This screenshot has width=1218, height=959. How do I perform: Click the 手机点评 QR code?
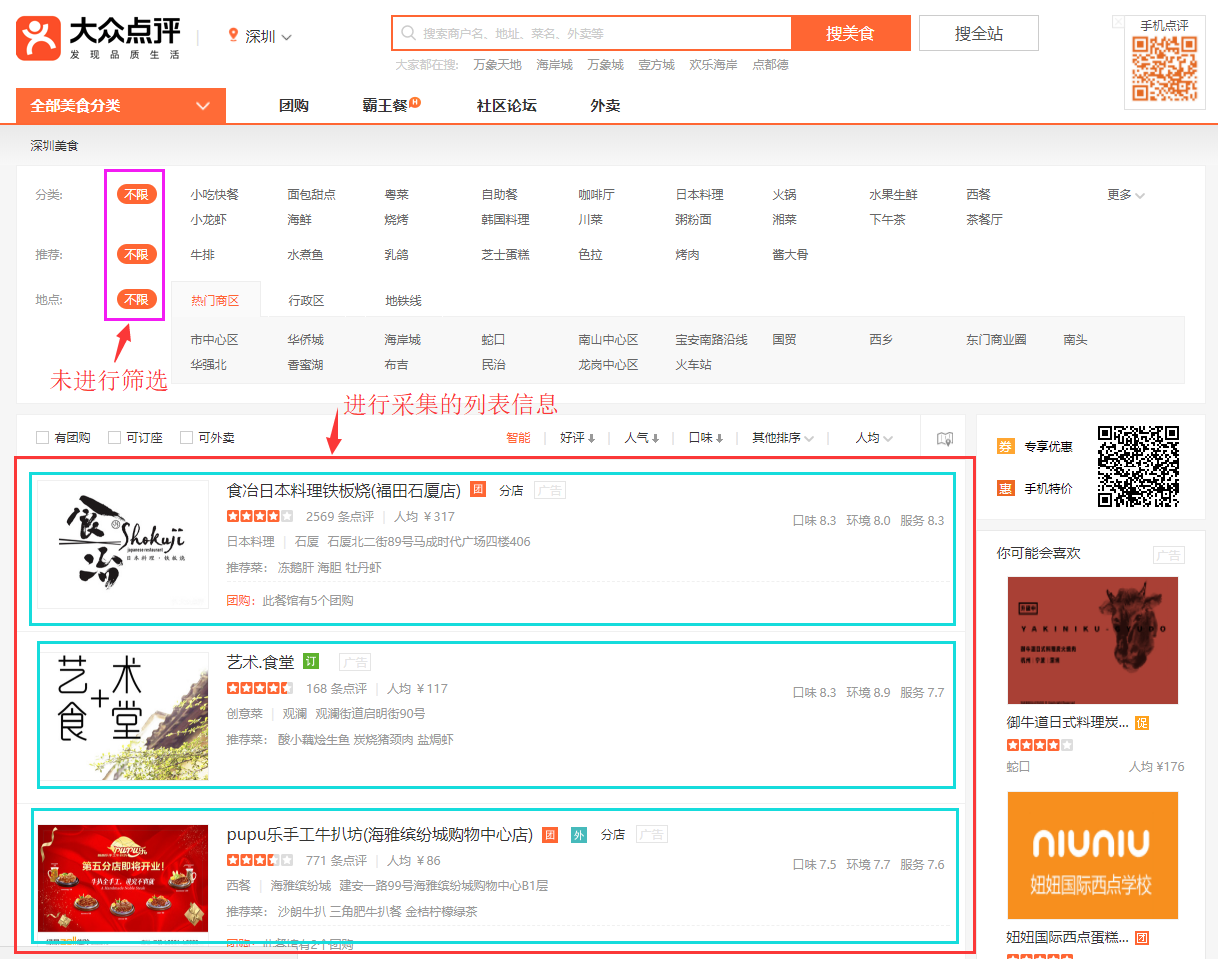click(x=1164, y=69)
